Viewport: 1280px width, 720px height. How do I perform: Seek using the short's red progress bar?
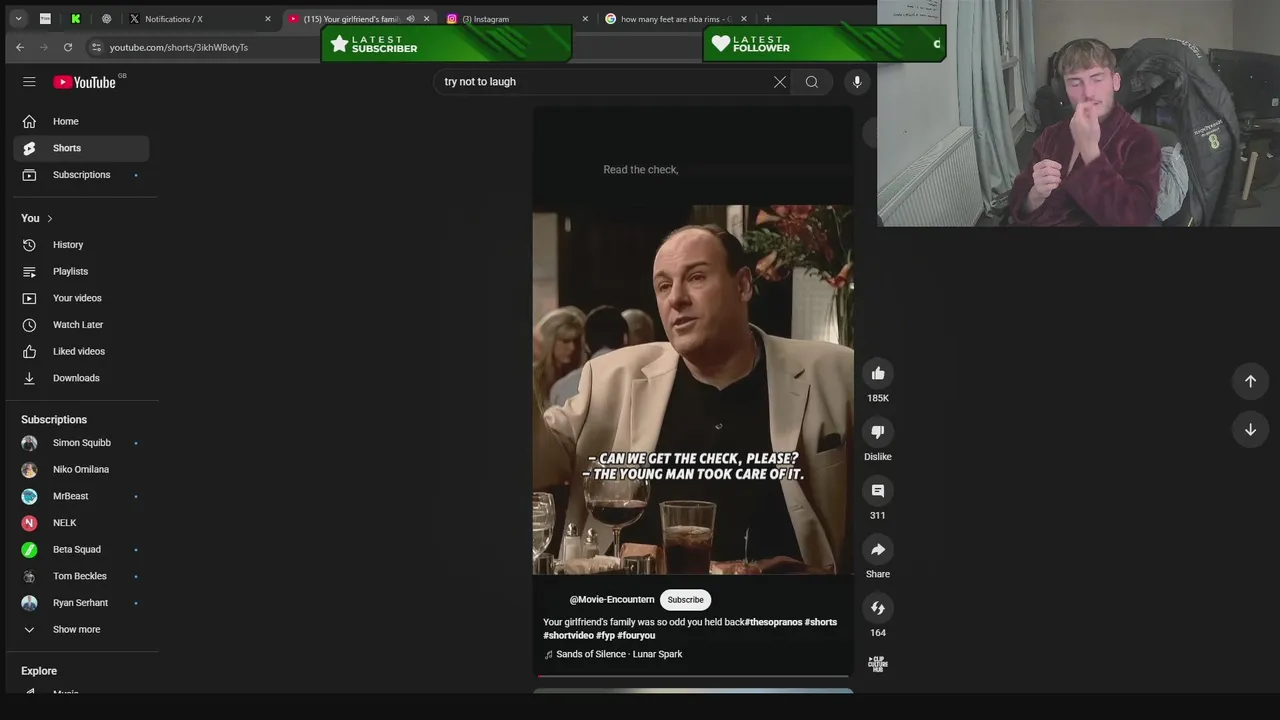(693, 676)
